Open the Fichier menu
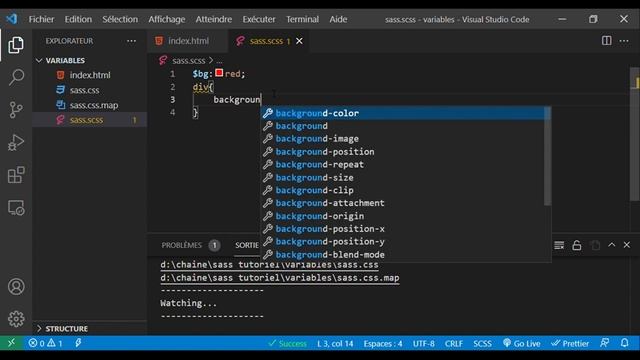 point(41,19)
